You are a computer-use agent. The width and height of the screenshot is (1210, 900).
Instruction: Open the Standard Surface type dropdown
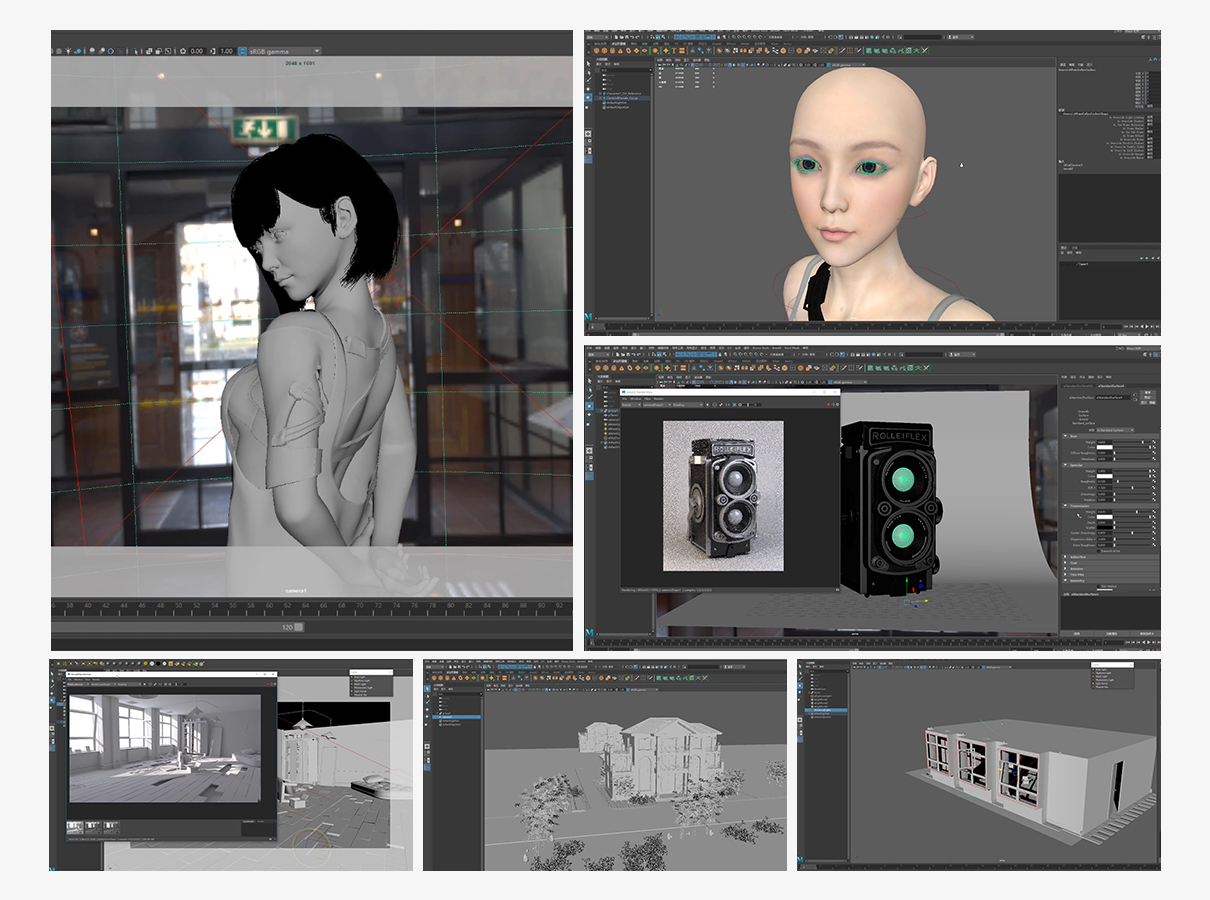coord(1116,430)
